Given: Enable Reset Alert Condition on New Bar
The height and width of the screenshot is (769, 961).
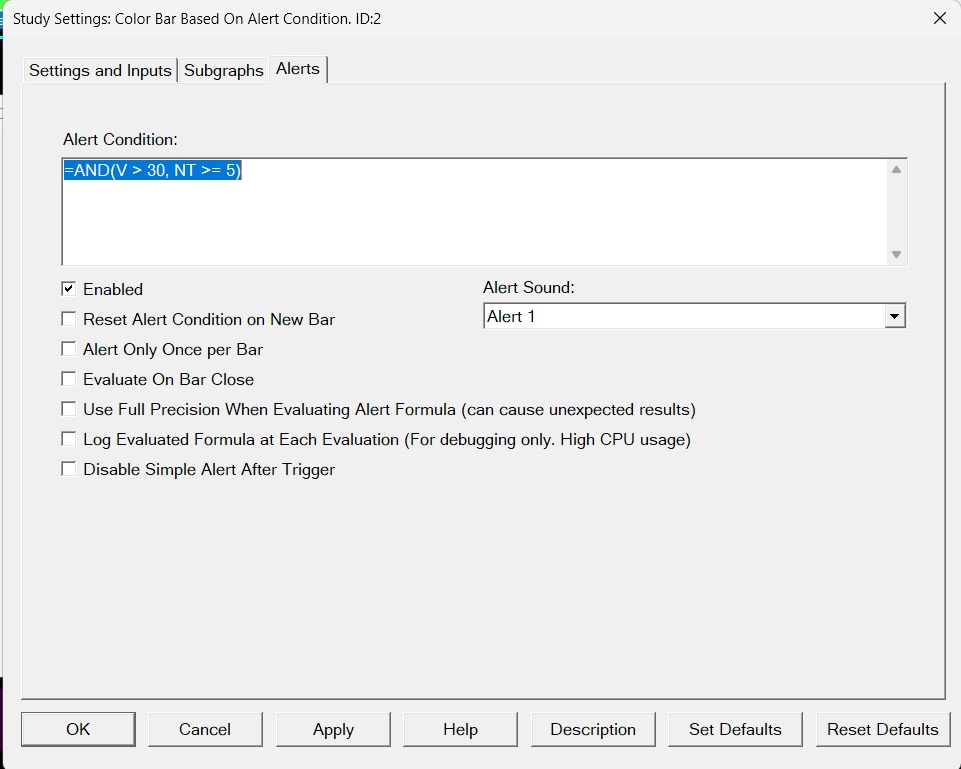Looking at the screenshot, I should [69, 319].
